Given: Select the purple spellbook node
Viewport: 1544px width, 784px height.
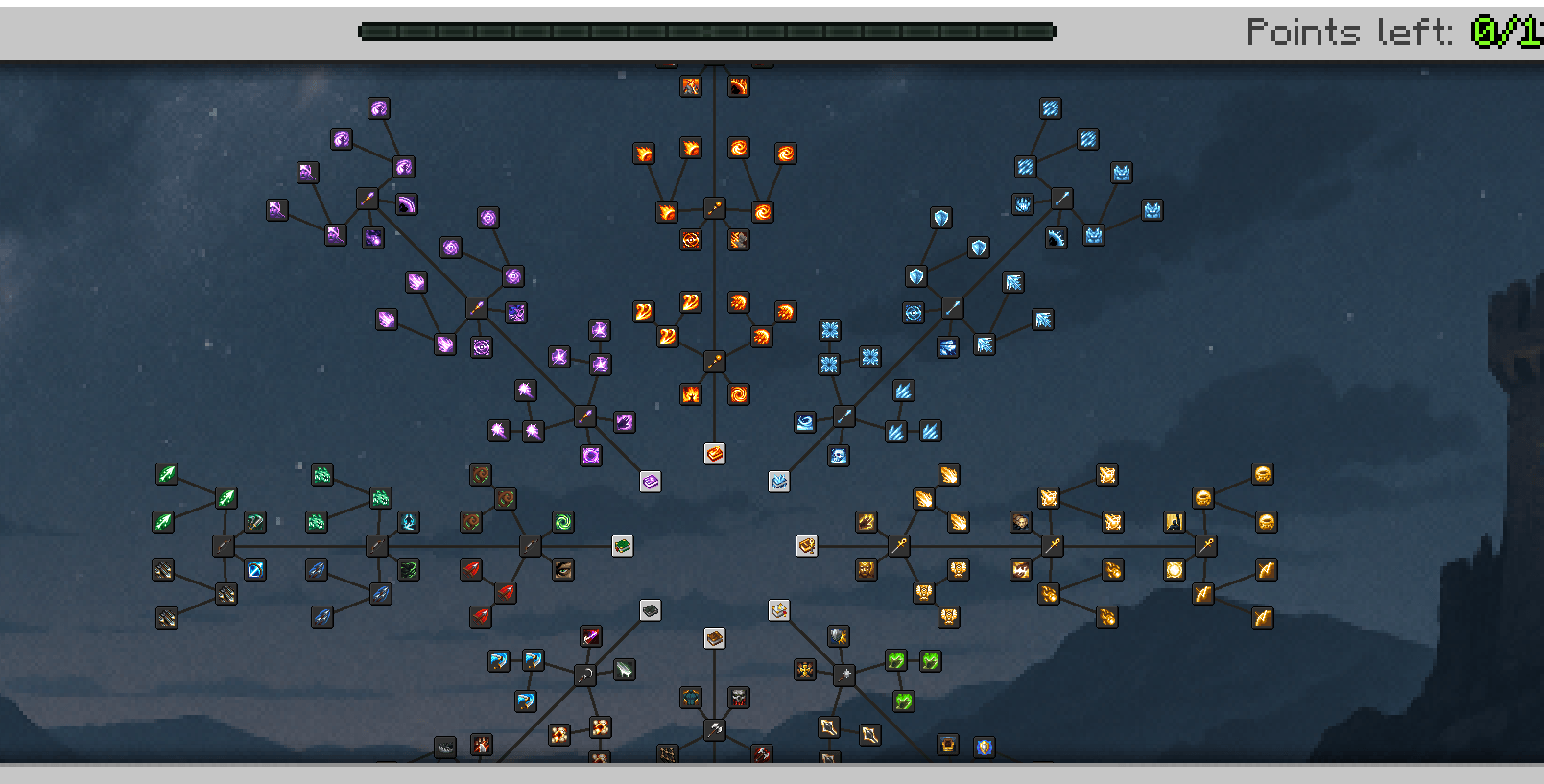Looking at the screenshot, I should (x=651, y=482).
